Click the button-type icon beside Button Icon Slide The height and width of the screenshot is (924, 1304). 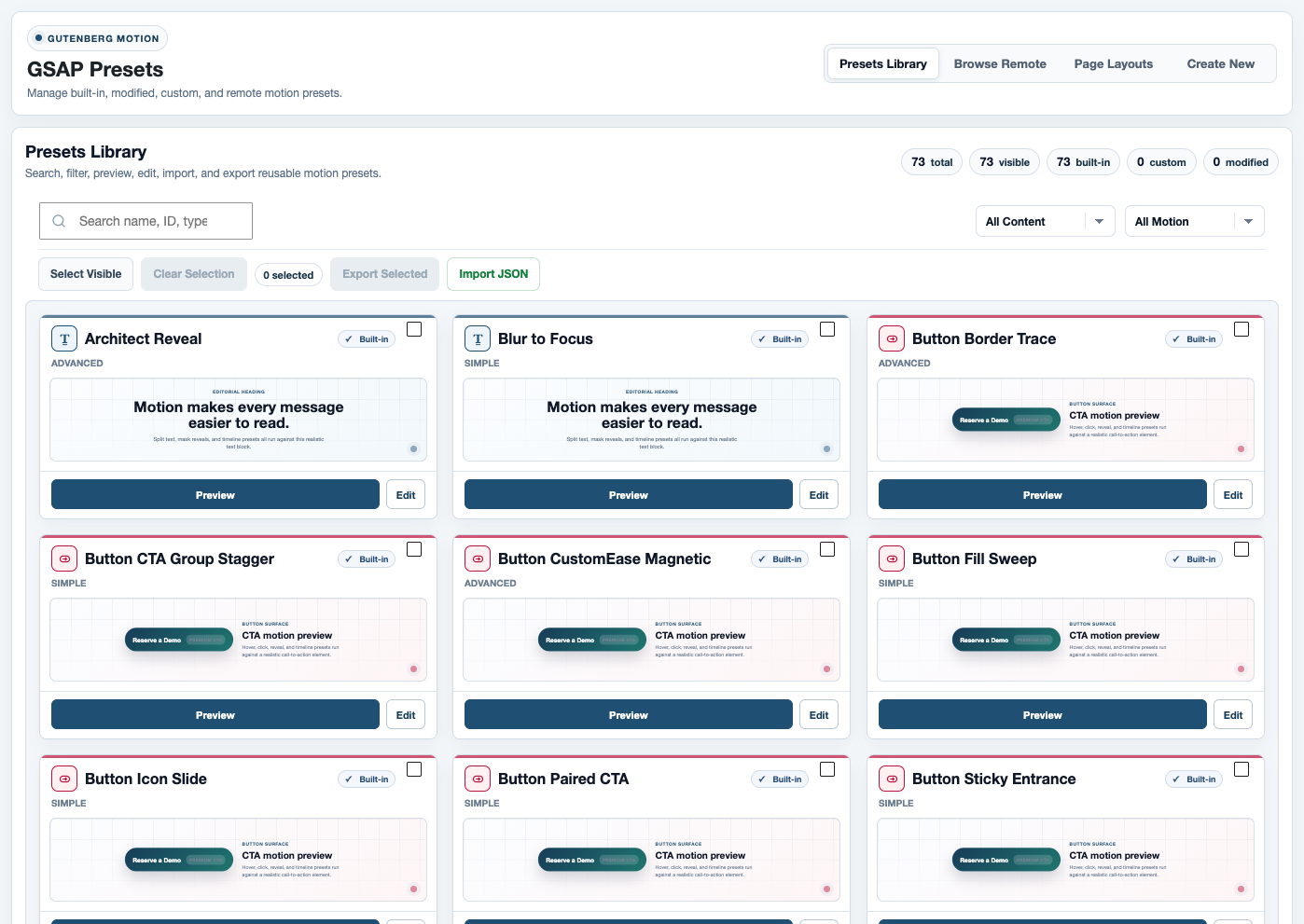click(64, 779)
